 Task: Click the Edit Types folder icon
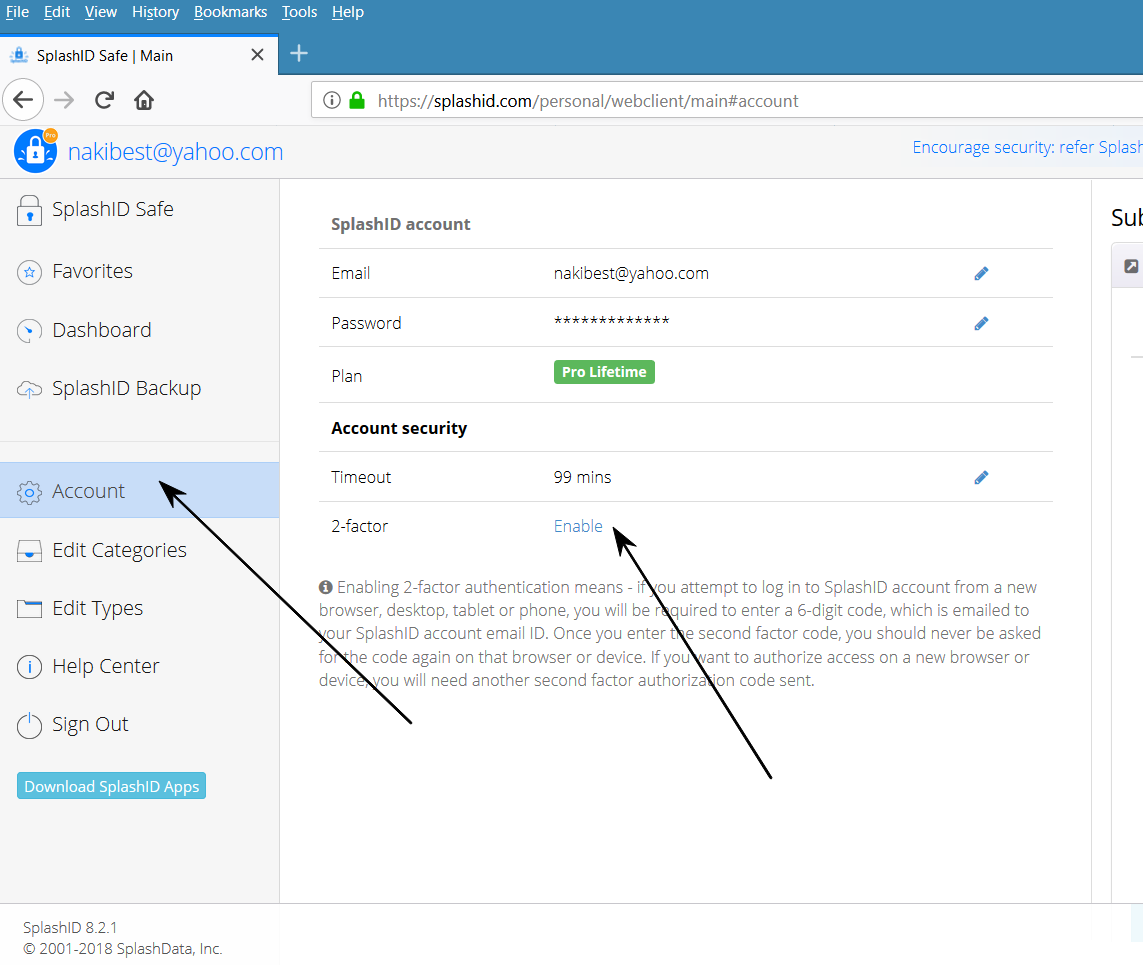[x=29, y=609]
